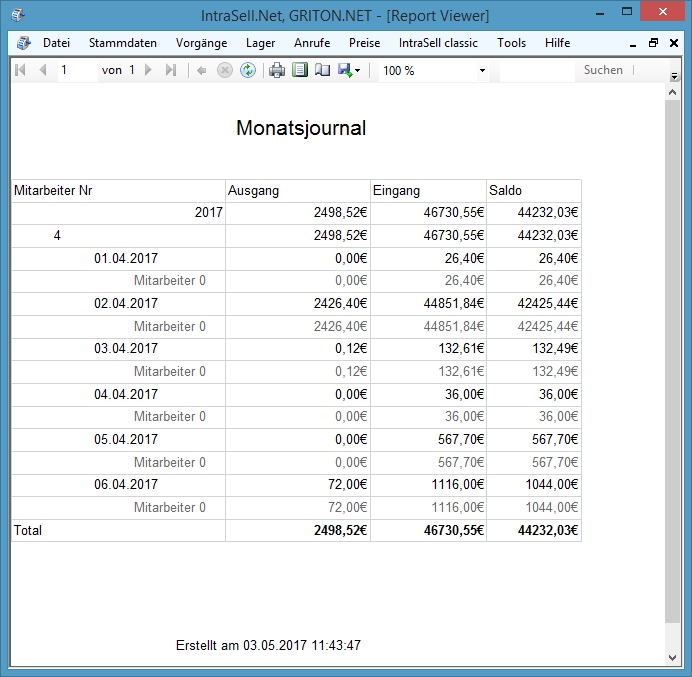This screenshot has height=677, width=692.
Task: Open the Tools menu
Action: tap(511, 43)
